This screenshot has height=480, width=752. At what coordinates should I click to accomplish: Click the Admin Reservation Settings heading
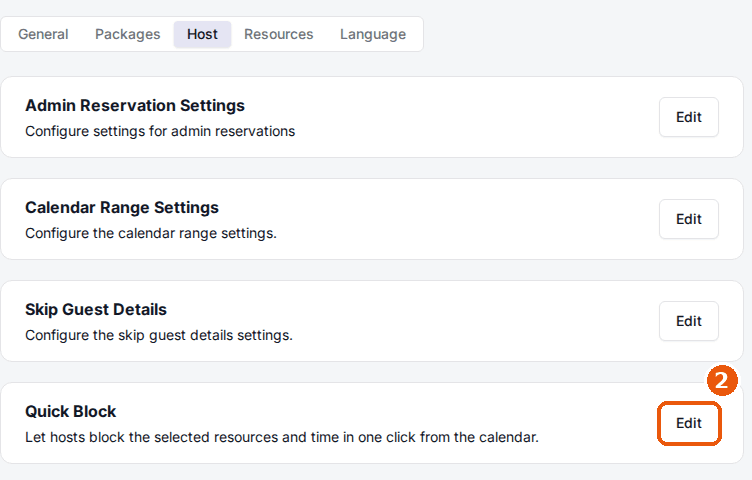click(135, 105)
